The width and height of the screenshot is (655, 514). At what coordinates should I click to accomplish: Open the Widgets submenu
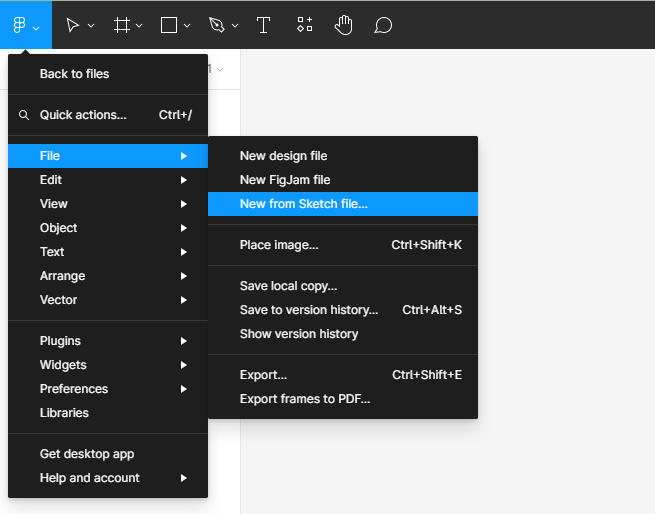(108, 365)
